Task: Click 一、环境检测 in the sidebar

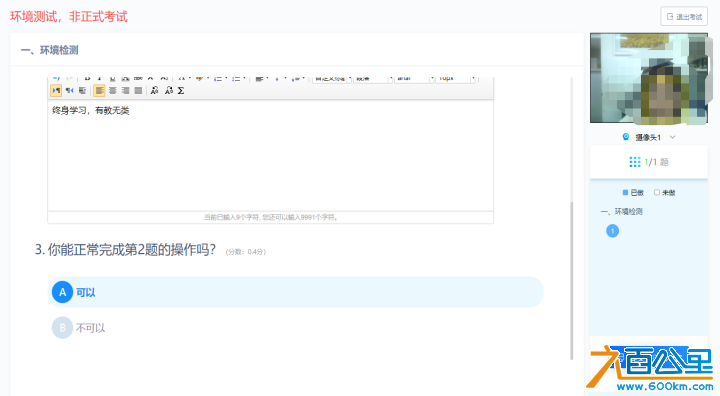Action: pos(621,211)
